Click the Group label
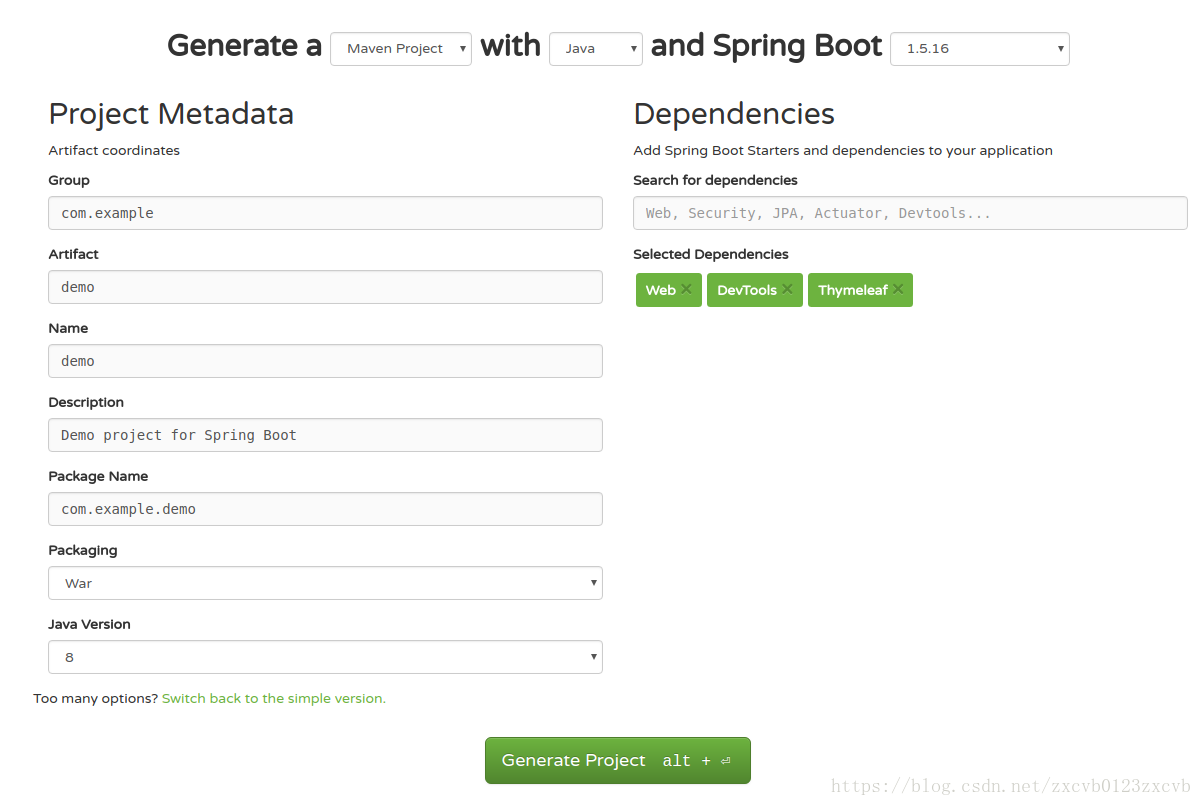The height and width of the screenshot is (806, 1202). coord(69,181)
